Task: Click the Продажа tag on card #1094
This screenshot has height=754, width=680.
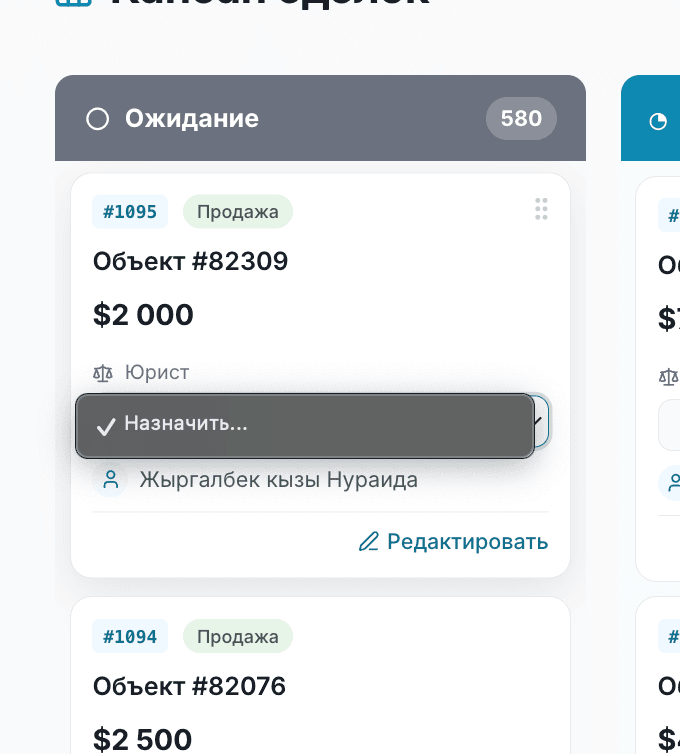Action: 238,637
